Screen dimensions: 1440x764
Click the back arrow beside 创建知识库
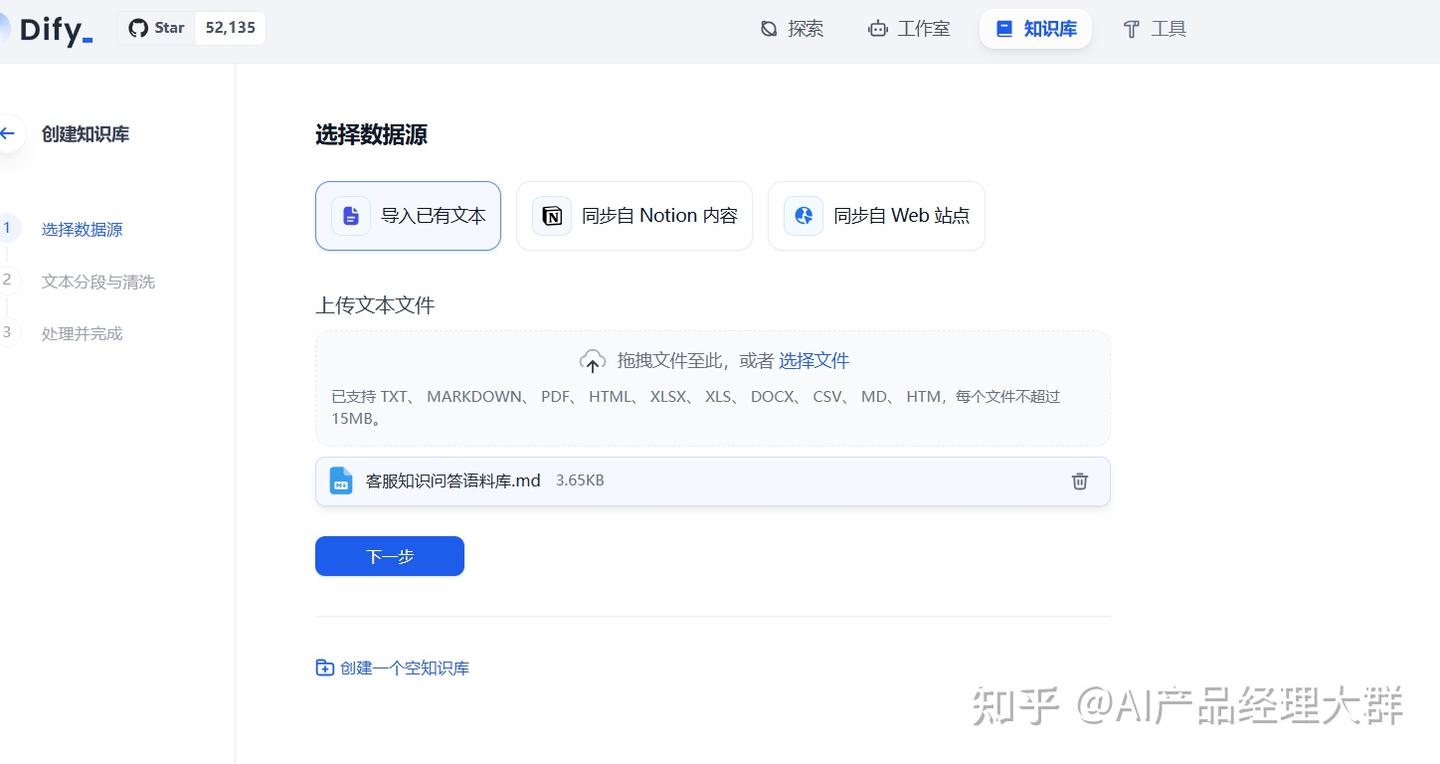pyautogui.click(x=8, y=133)
